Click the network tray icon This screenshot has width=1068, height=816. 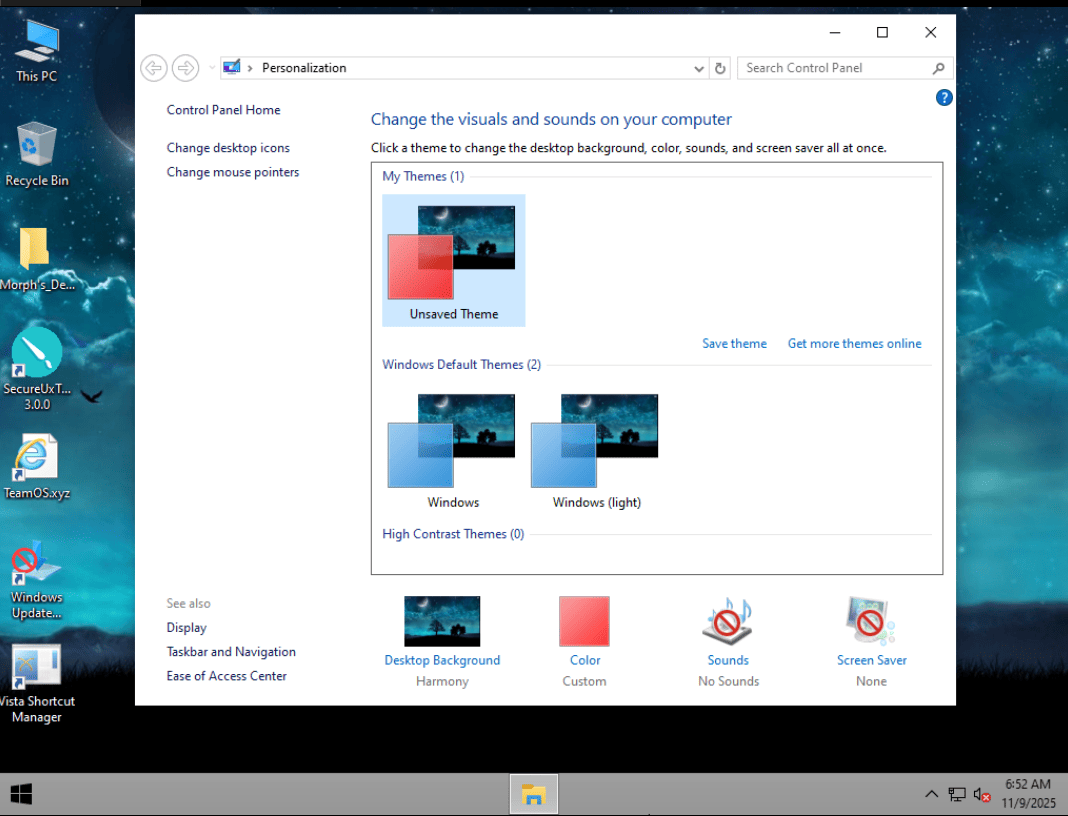(957, 794)
